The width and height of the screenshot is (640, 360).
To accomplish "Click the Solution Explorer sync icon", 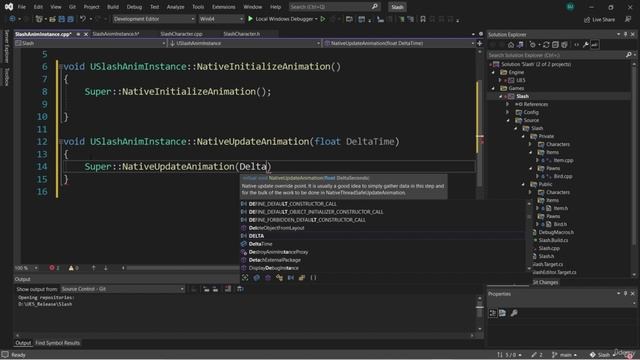I will click(x=546, y=45).
